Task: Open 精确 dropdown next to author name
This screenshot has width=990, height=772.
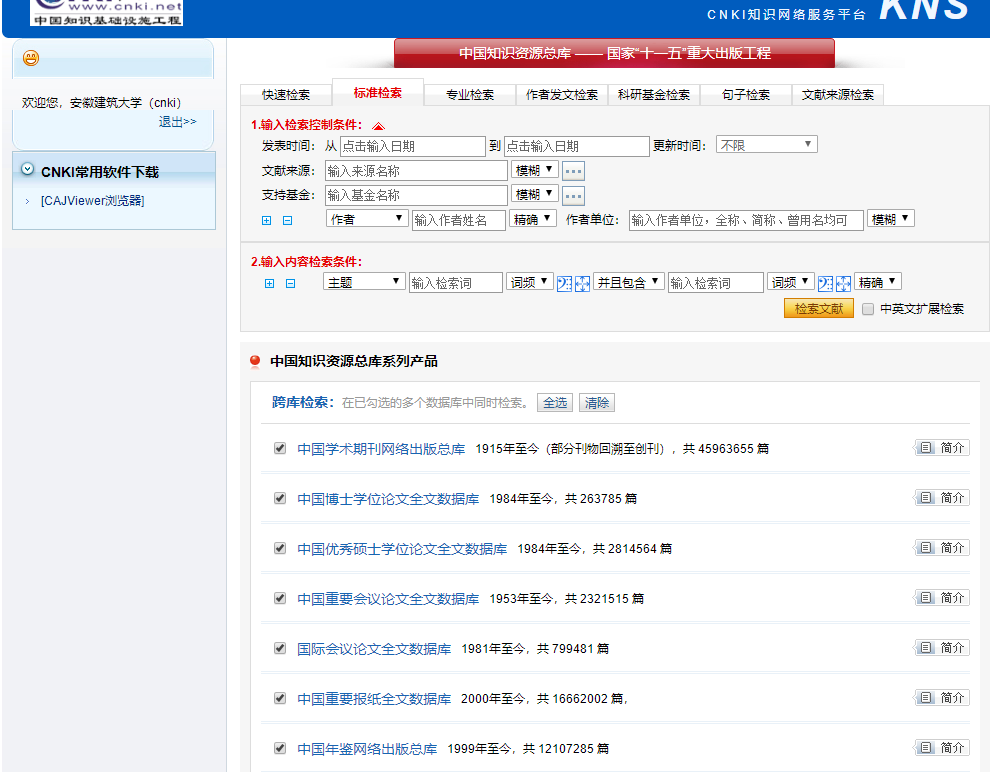Action: click(x=533, y=218)
